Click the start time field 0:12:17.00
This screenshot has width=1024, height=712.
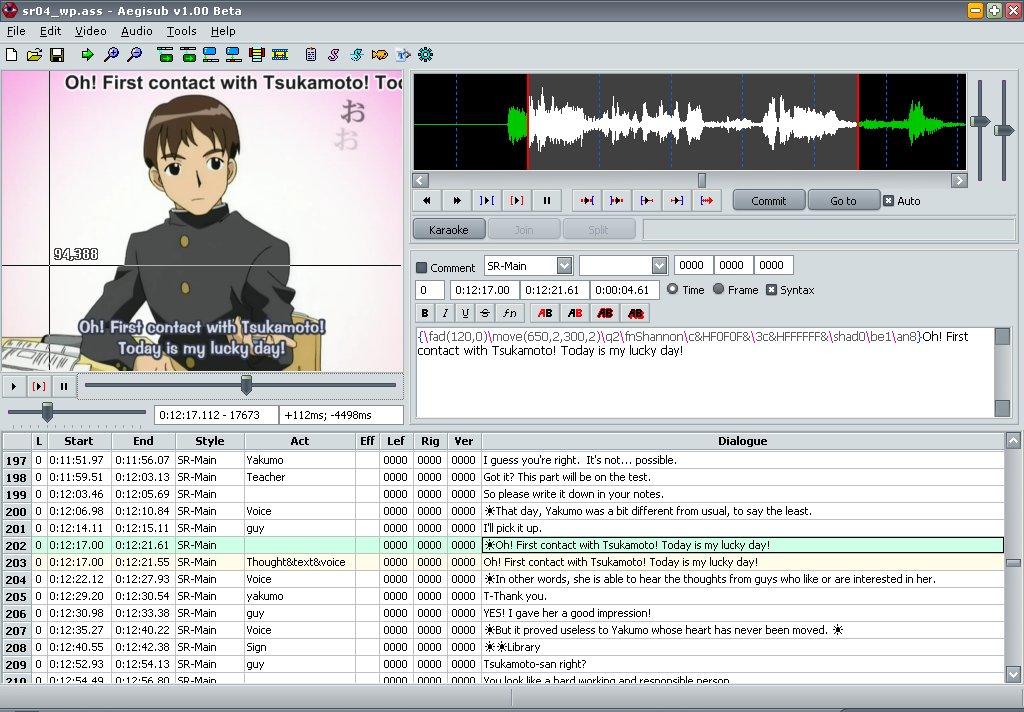(x=484, y=290)
